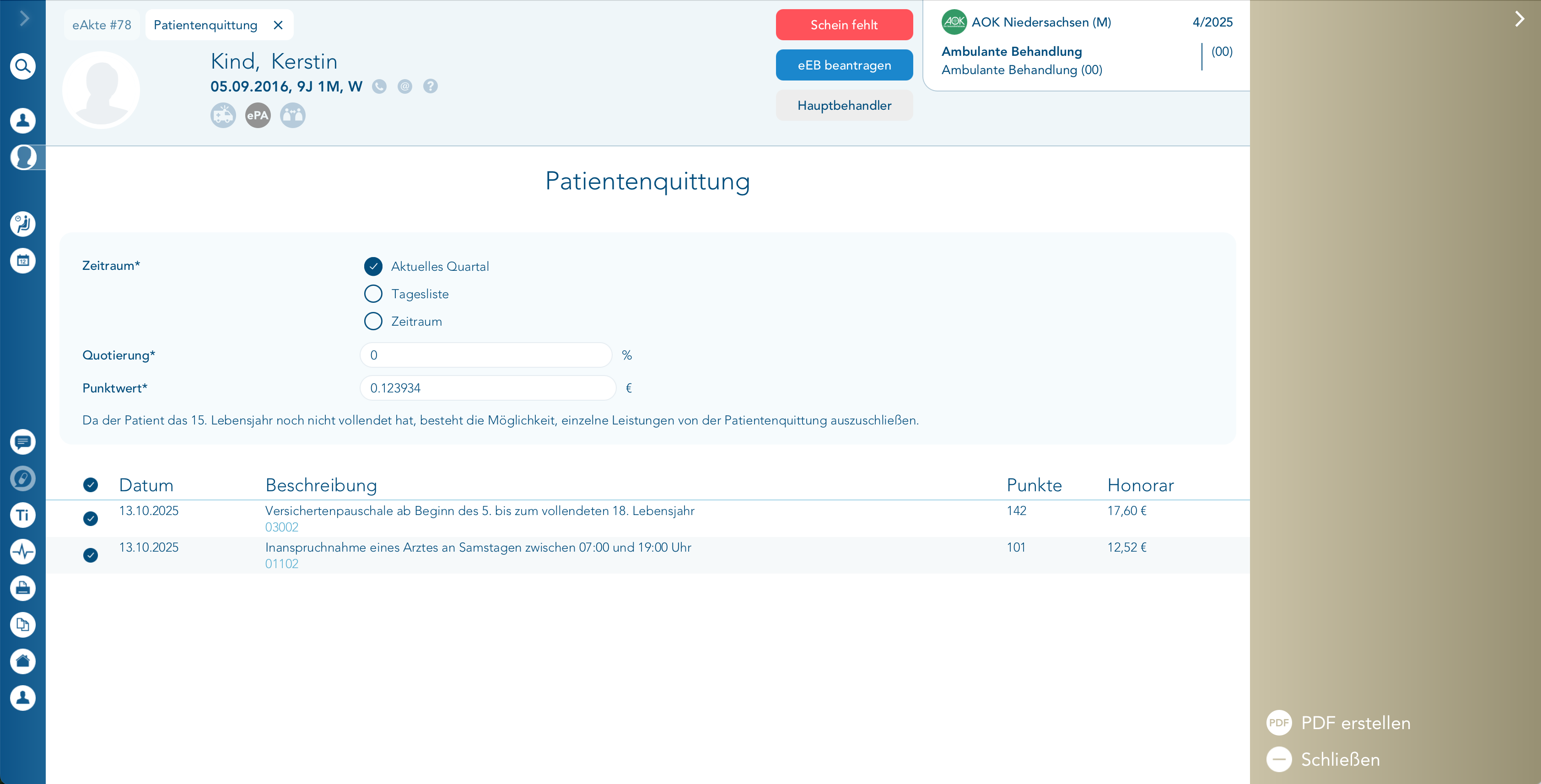
Task: Click the Schein fehlt button
Action: click(x=844, y=25)
